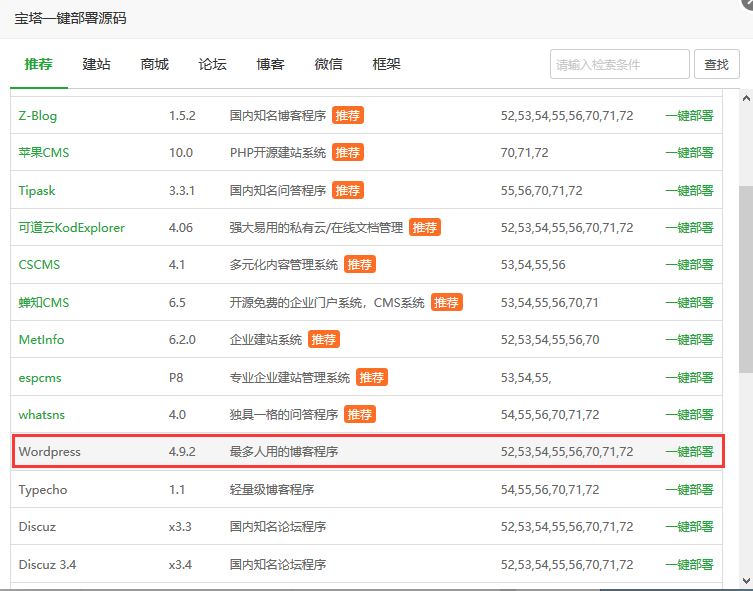Viewport: 753px width, 591px height.
Task: Open the MetInfo name link
Action: click(x=41, y=339)
